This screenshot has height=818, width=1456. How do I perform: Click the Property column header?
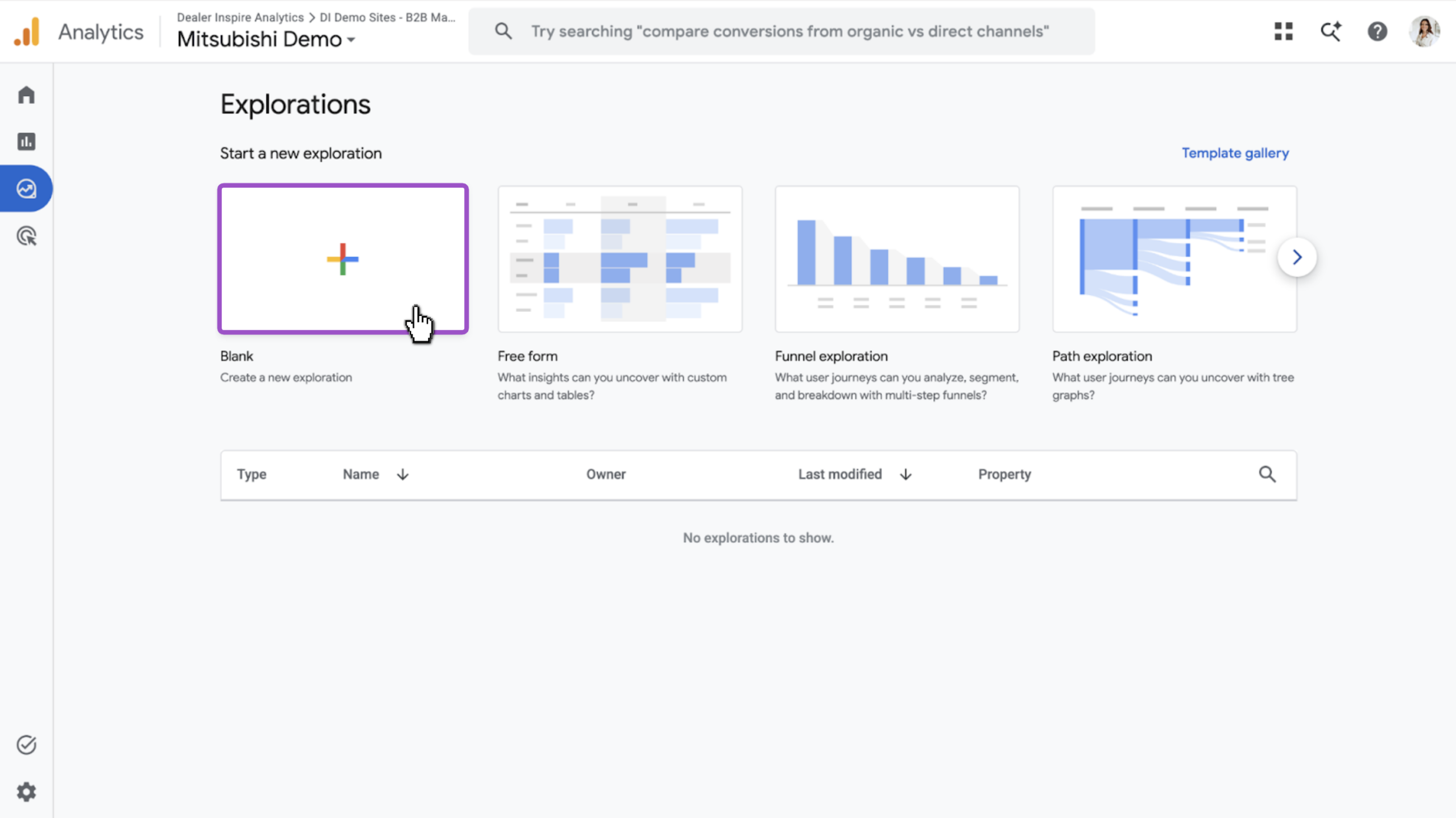tap(1004, 474)
